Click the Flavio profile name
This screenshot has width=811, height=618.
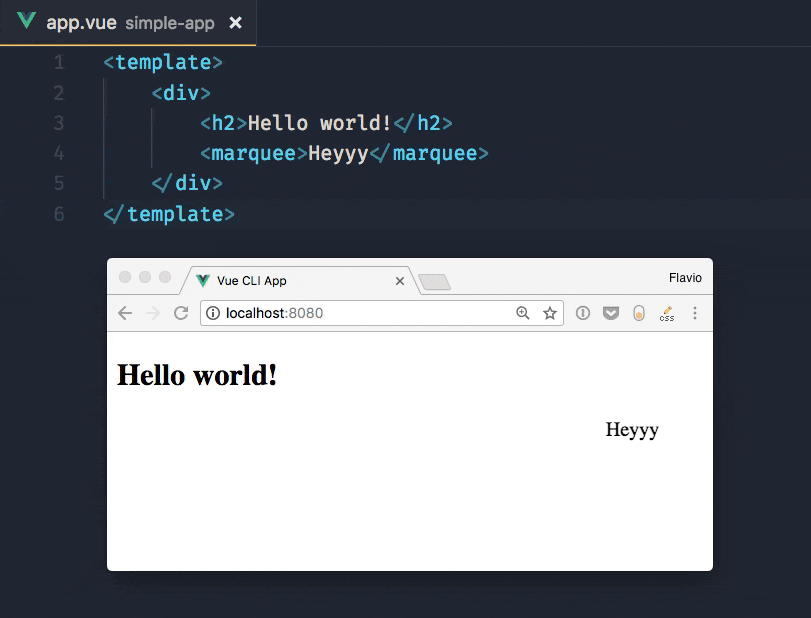click(x=685, y=277)
